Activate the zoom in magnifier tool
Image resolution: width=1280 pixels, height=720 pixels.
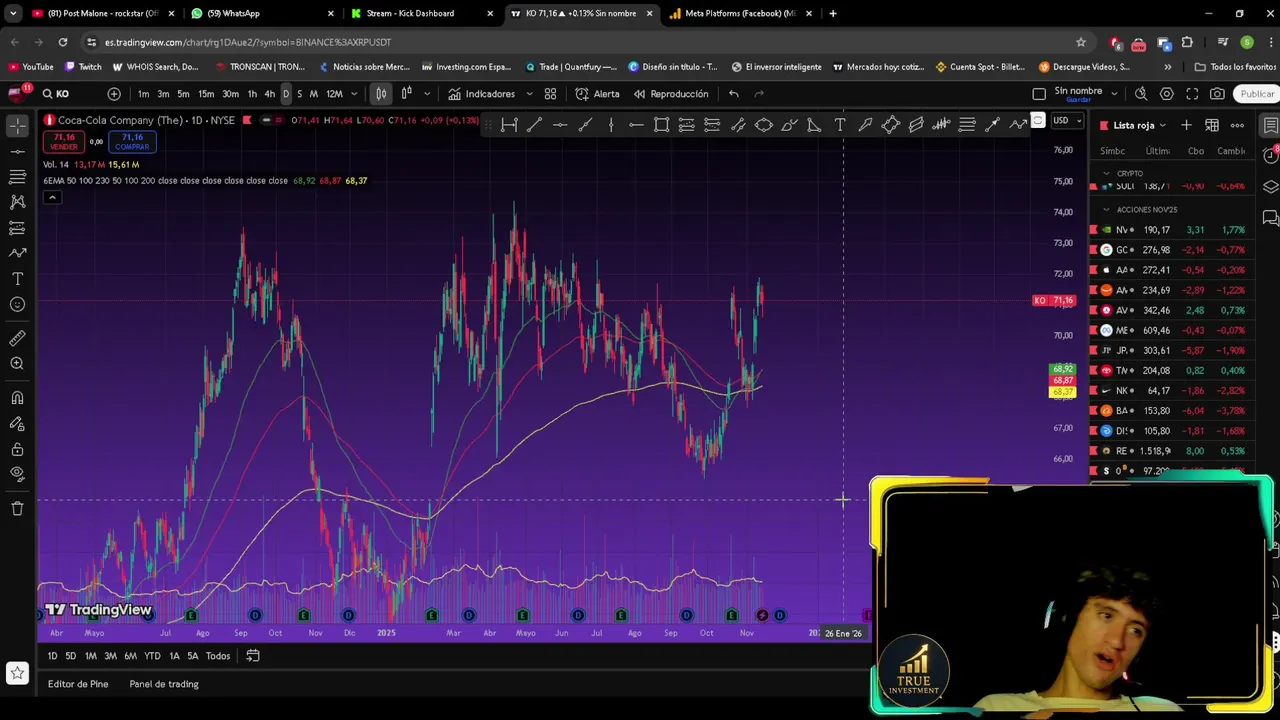[x=17, y=364]
